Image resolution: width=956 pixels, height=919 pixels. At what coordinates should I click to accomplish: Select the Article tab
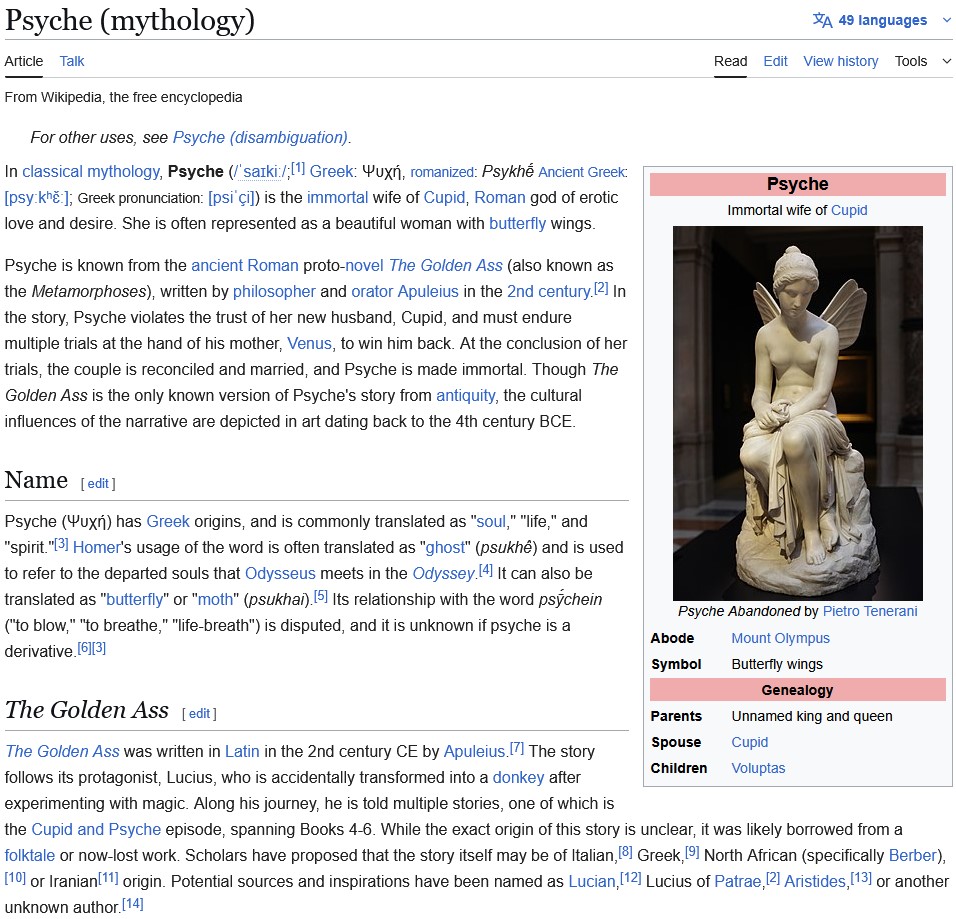pyautogui.click(x=24, y=61)
